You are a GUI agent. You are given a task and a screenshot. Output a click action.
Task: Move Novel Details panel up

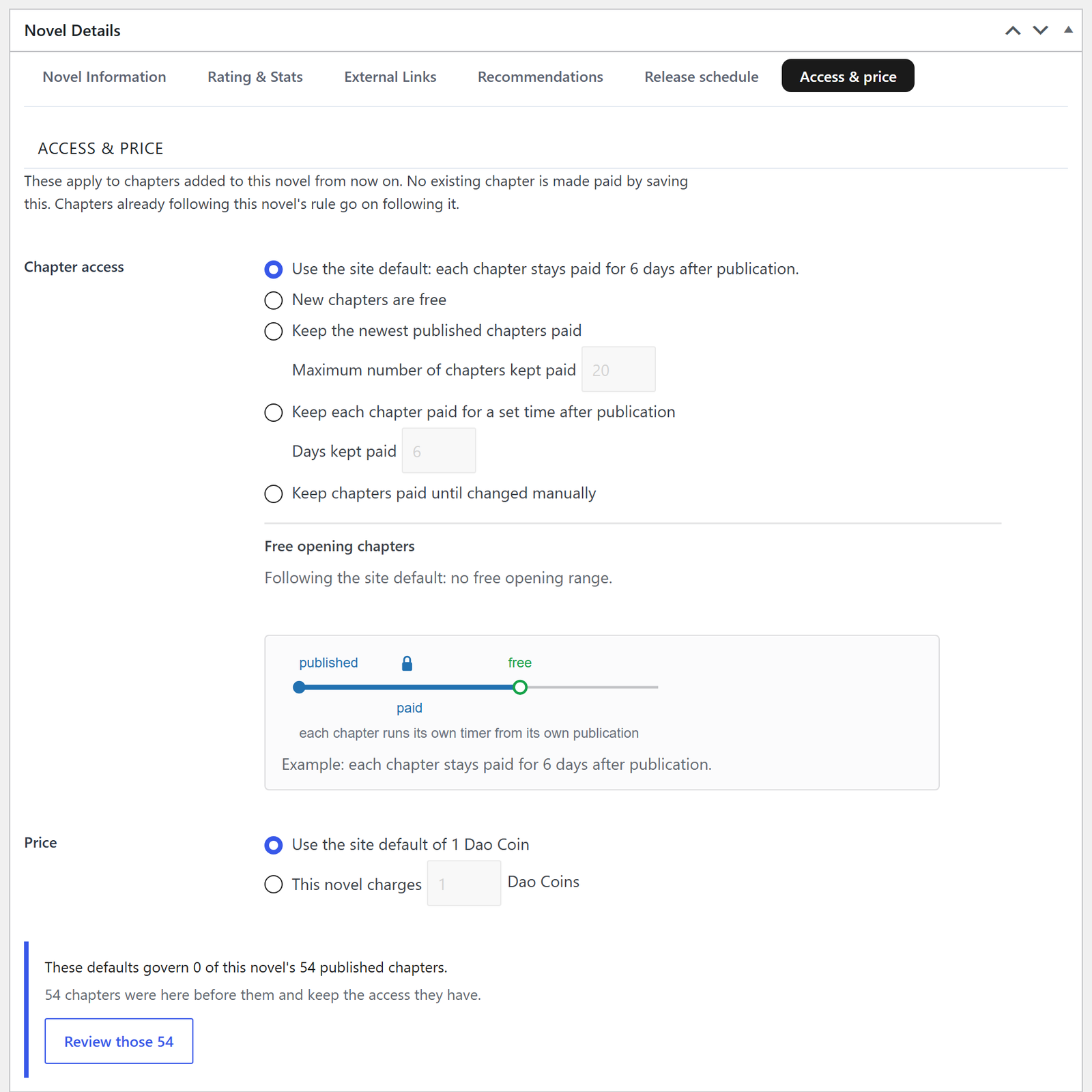pos(1013,31)
